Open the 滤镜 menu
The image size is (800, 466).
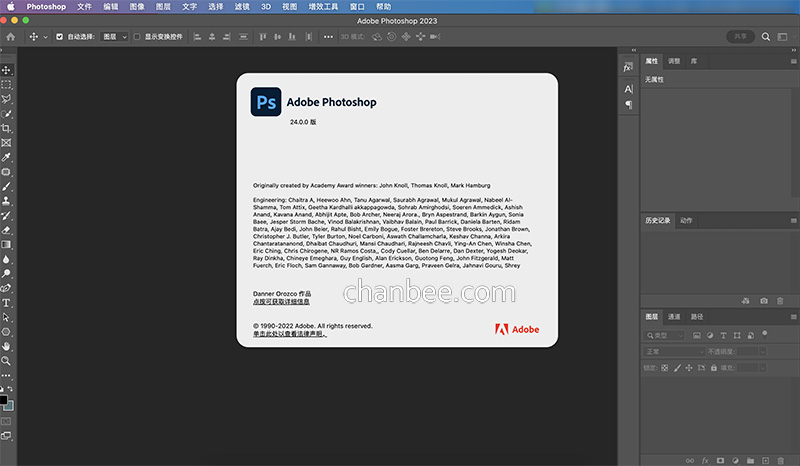pyautogui.click(x=242, y=7)
